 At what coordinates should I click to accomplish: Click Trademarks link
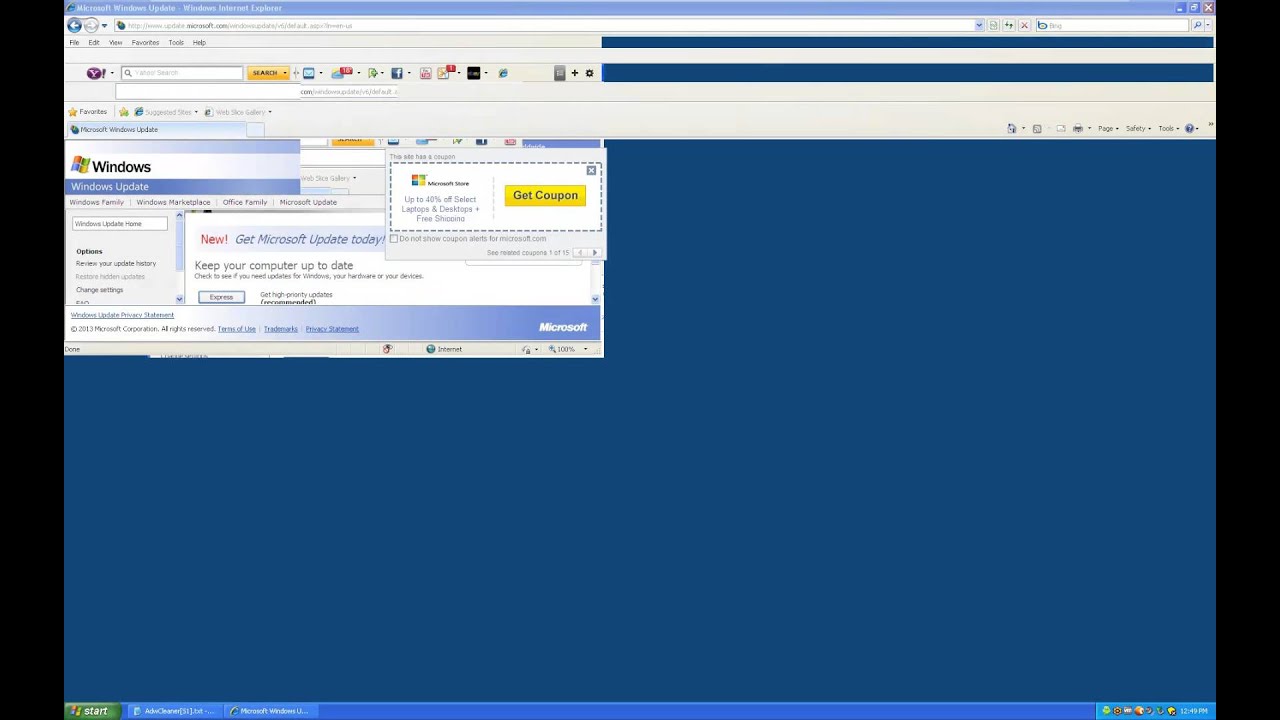[x=281, y=329]
